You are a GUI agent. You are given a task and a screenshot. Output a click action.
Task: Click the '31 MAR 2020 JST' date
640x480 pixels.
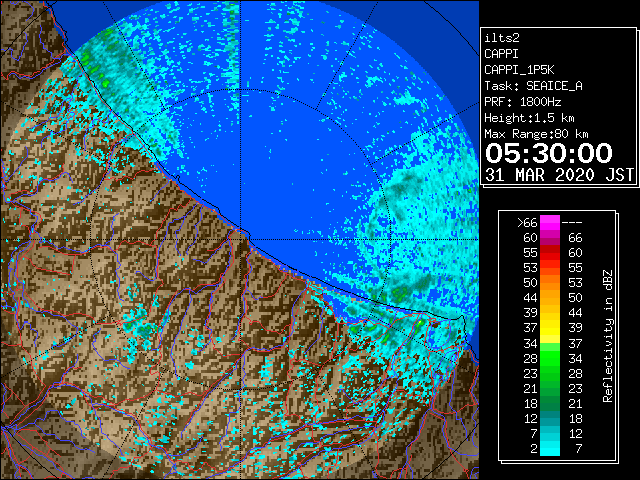click(559, 175)
